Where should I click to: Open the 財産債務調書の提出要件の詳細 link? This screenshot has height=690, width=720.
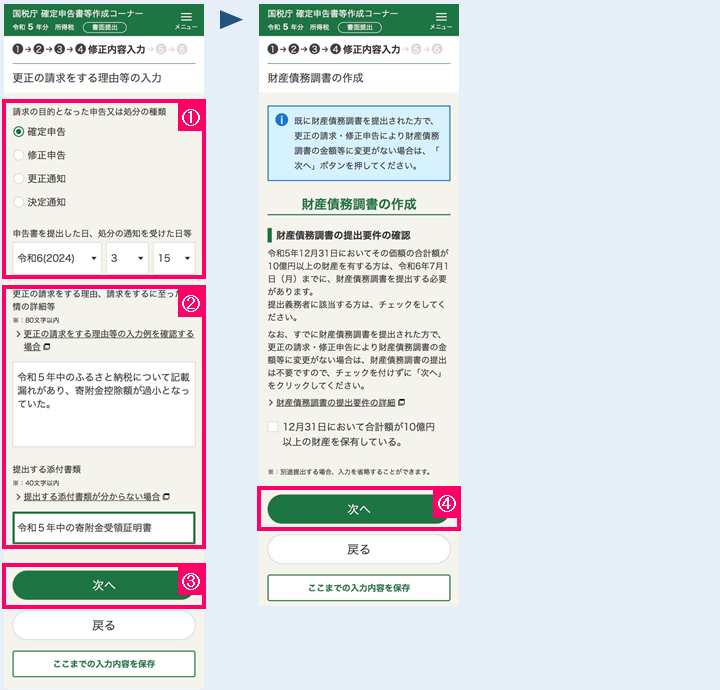tap(335, 403)
